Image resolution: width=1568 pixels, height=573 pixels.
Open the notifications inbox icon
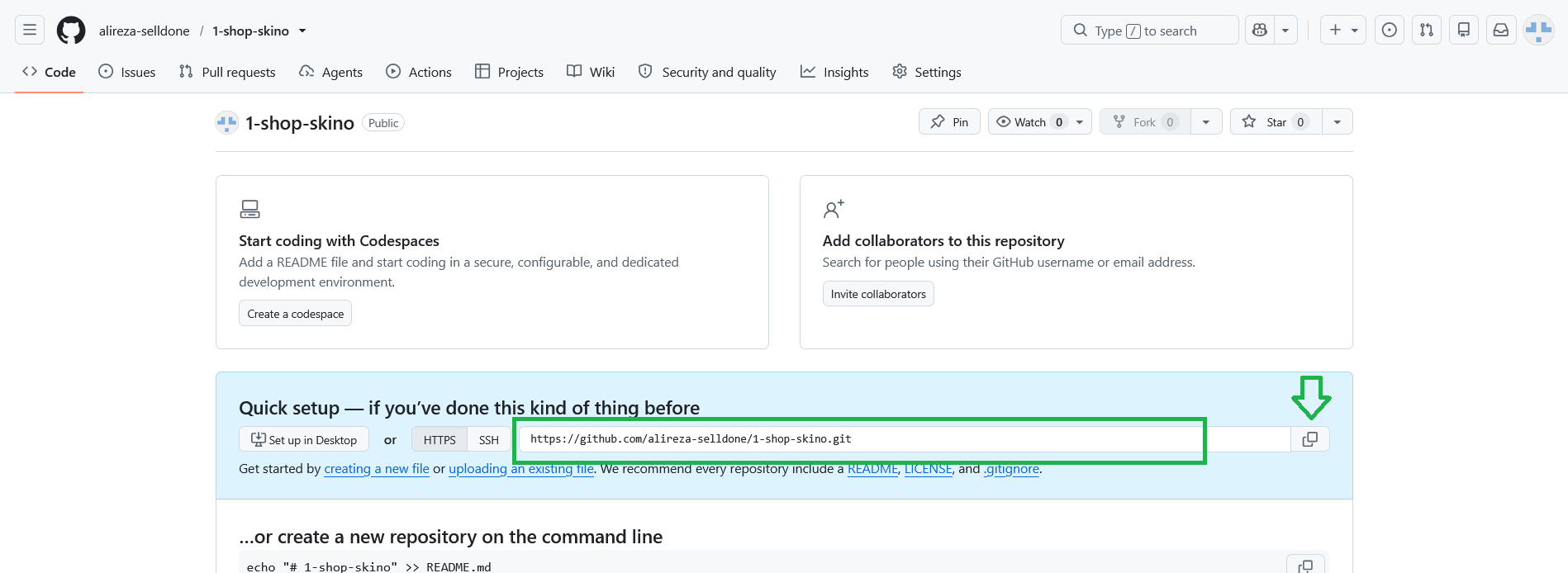[1501, 31]
